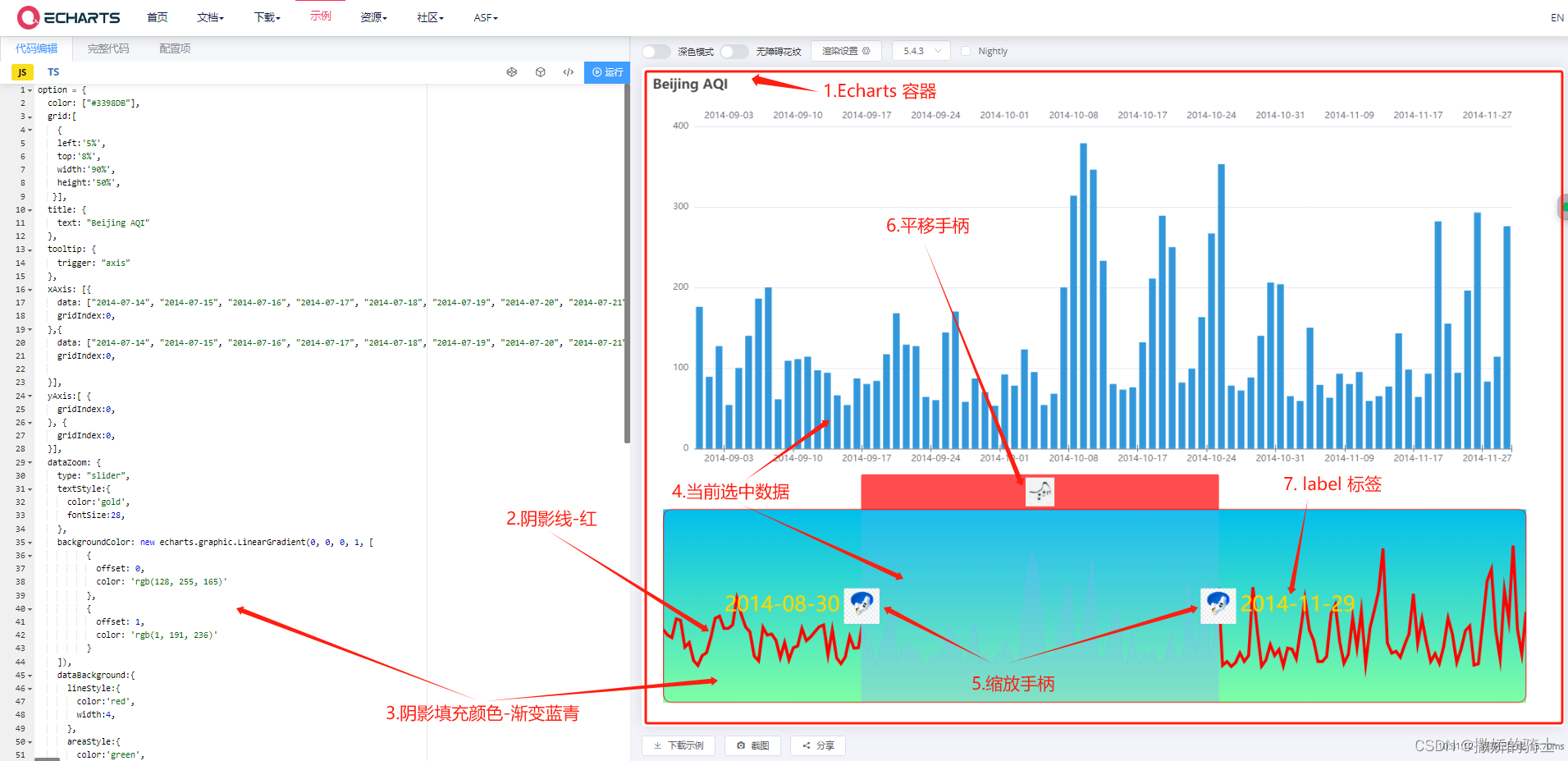Click the 配置项 link
1568x761 pixels.
(x=174, y=48)
